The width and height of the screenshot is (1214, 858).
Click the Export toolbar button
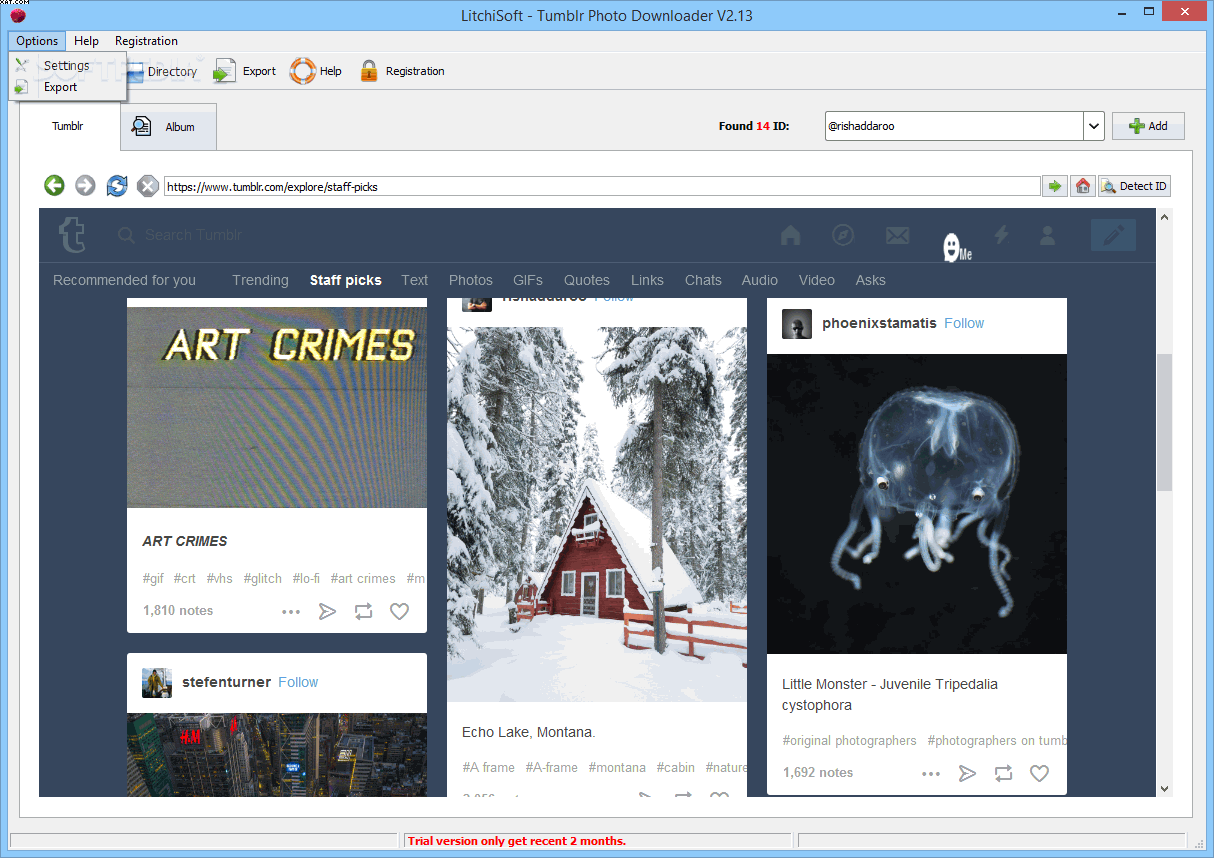click(x=246, y=71)
